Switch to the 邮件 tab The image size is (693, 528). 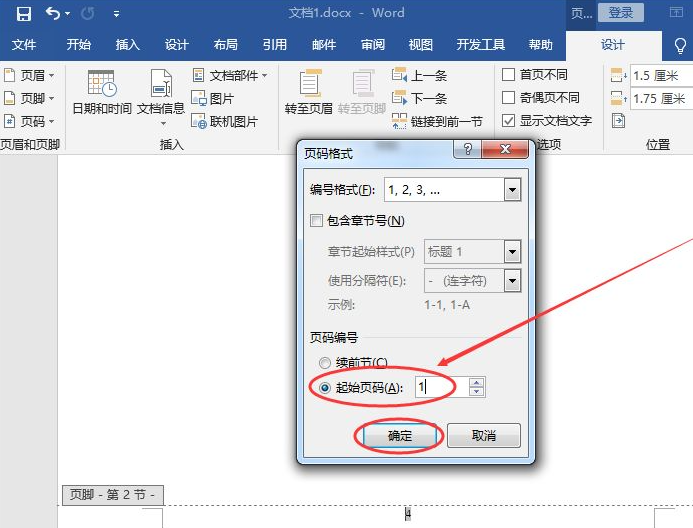[x=324, y=45]
